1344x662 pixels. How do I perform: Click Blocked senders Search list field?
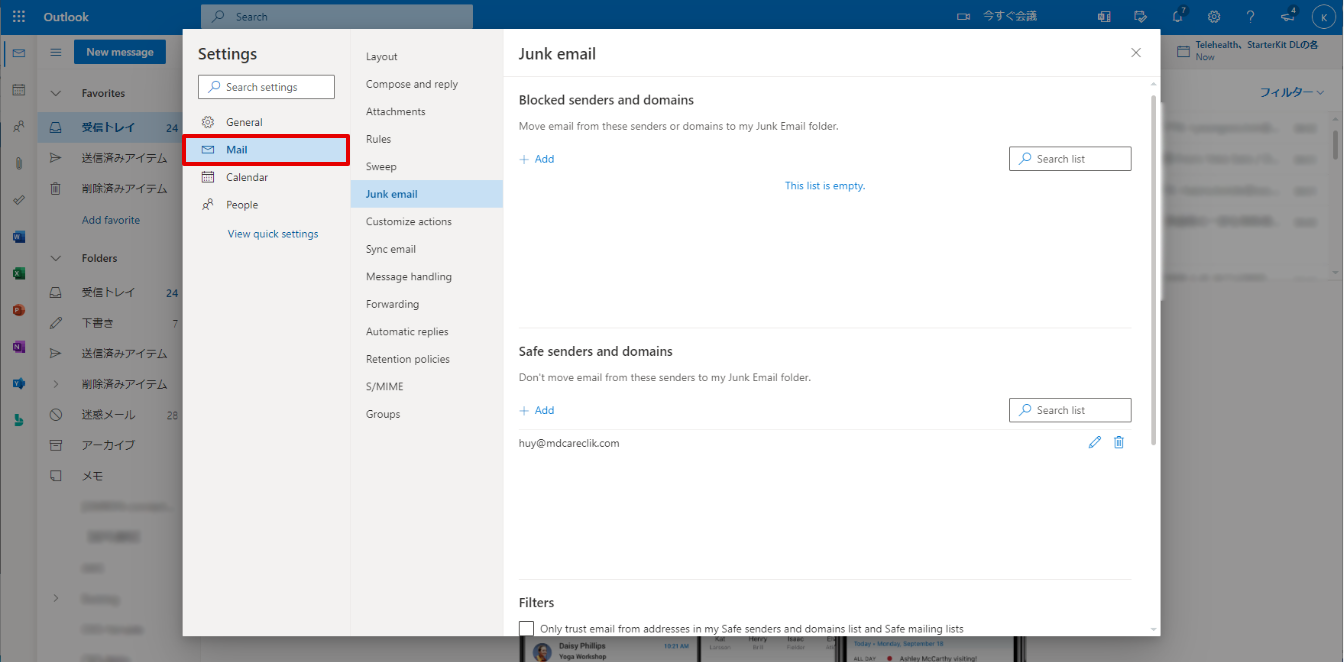pyautogui.click(x=1070, y=159)
